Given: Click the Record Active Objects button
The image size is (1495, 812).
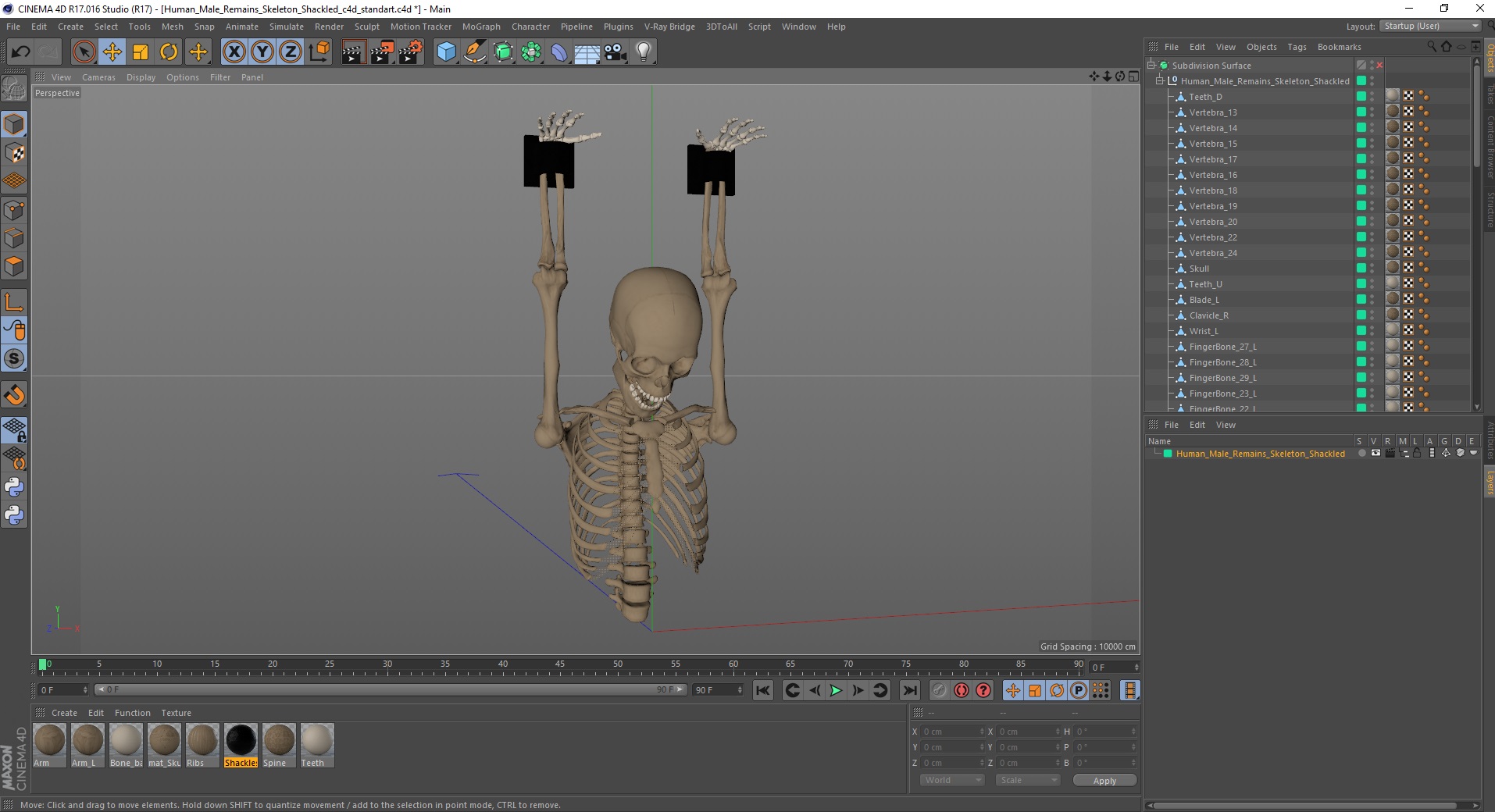Looking at the screenshot, I should pos(939,690).
